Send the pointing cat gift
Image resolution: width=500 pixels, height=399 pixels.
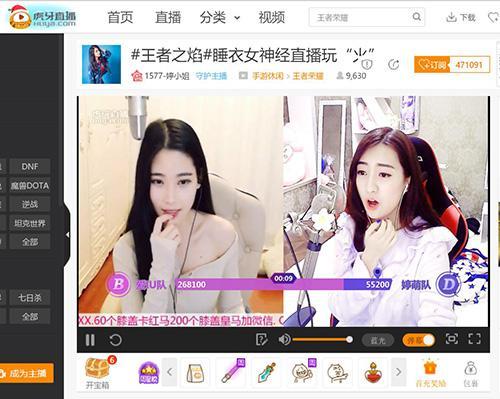[337, 373]
